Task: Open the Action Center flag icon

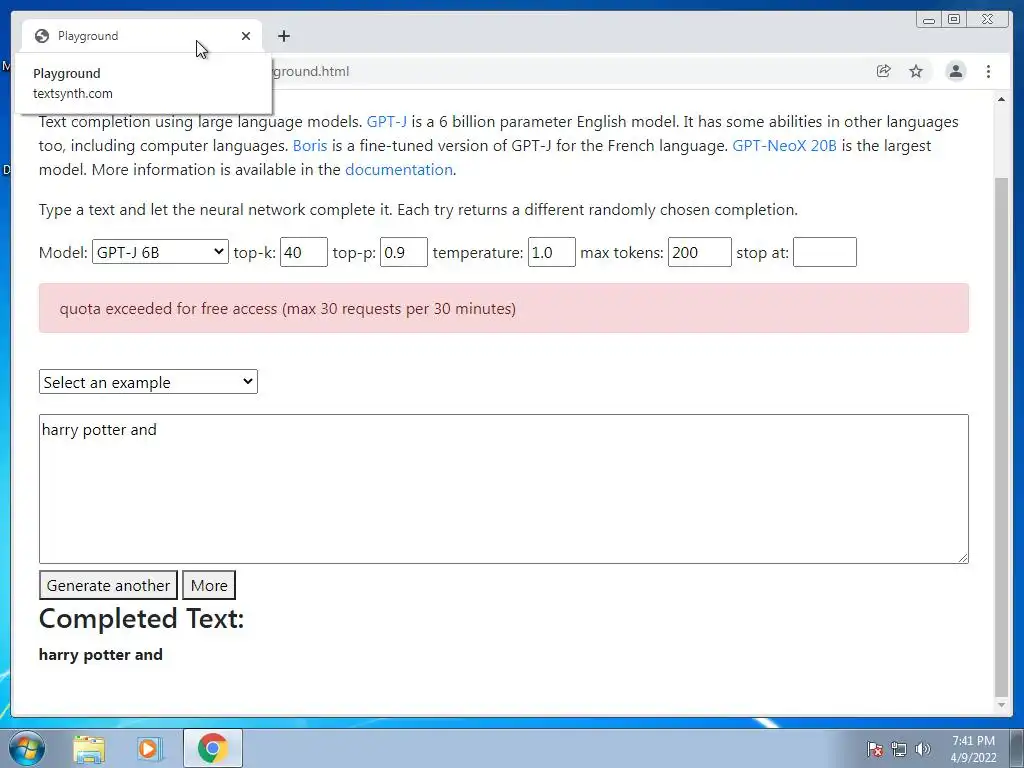Action: (x=874, y=749)
